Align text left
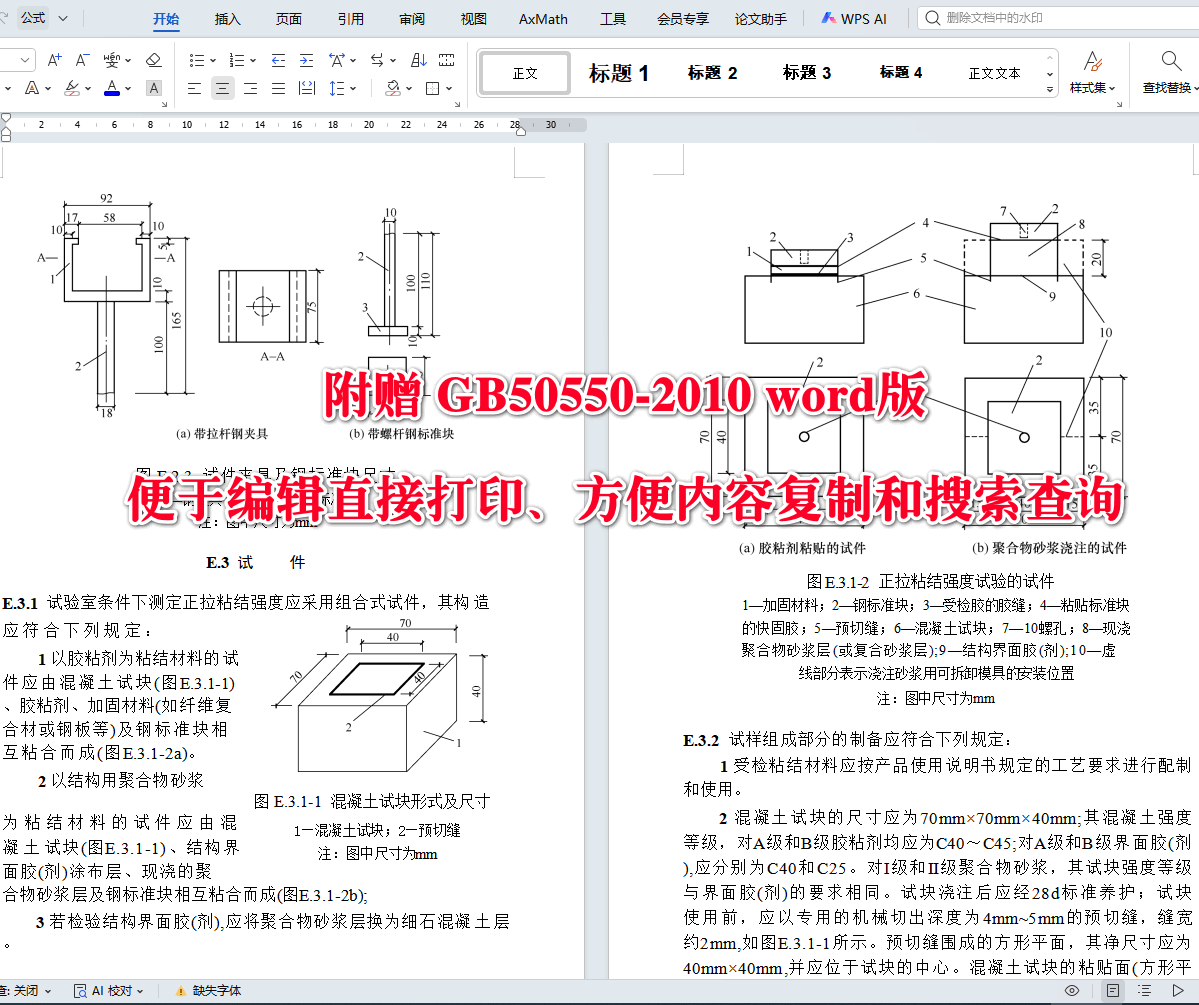The height and width of the screenshot is (1005, 1199). (x=194, y=89)
